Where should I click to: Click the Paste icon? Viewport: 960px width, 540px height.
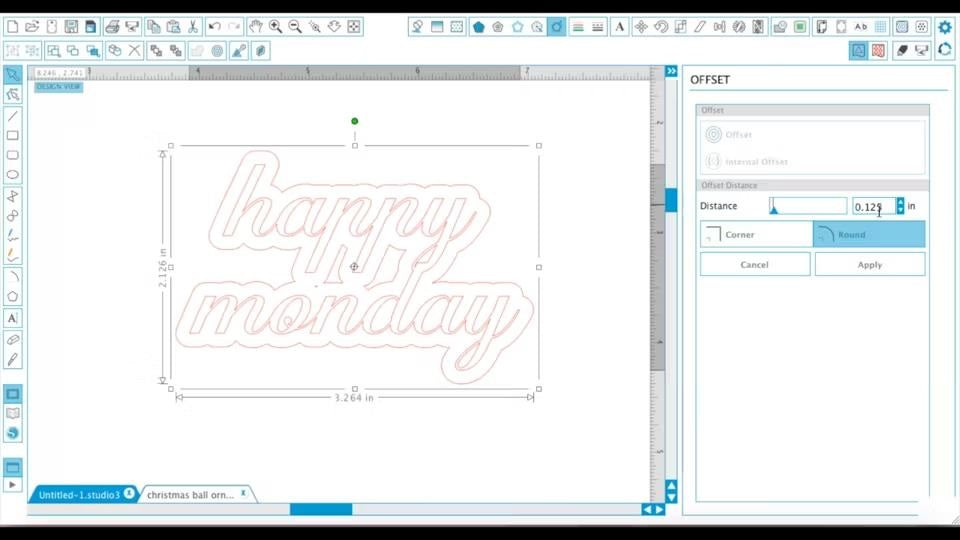(x=173, y=26)
